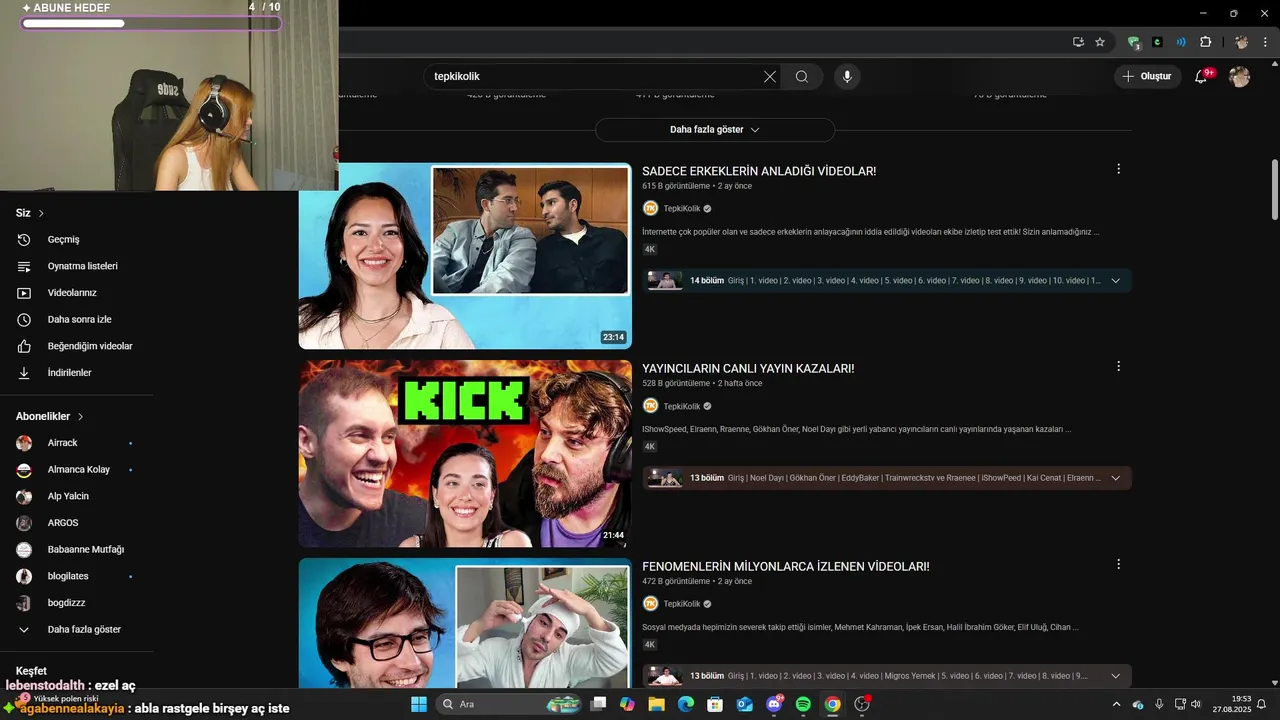Click install app icon in address bar
The image size is (1280, 720).
1078,42
